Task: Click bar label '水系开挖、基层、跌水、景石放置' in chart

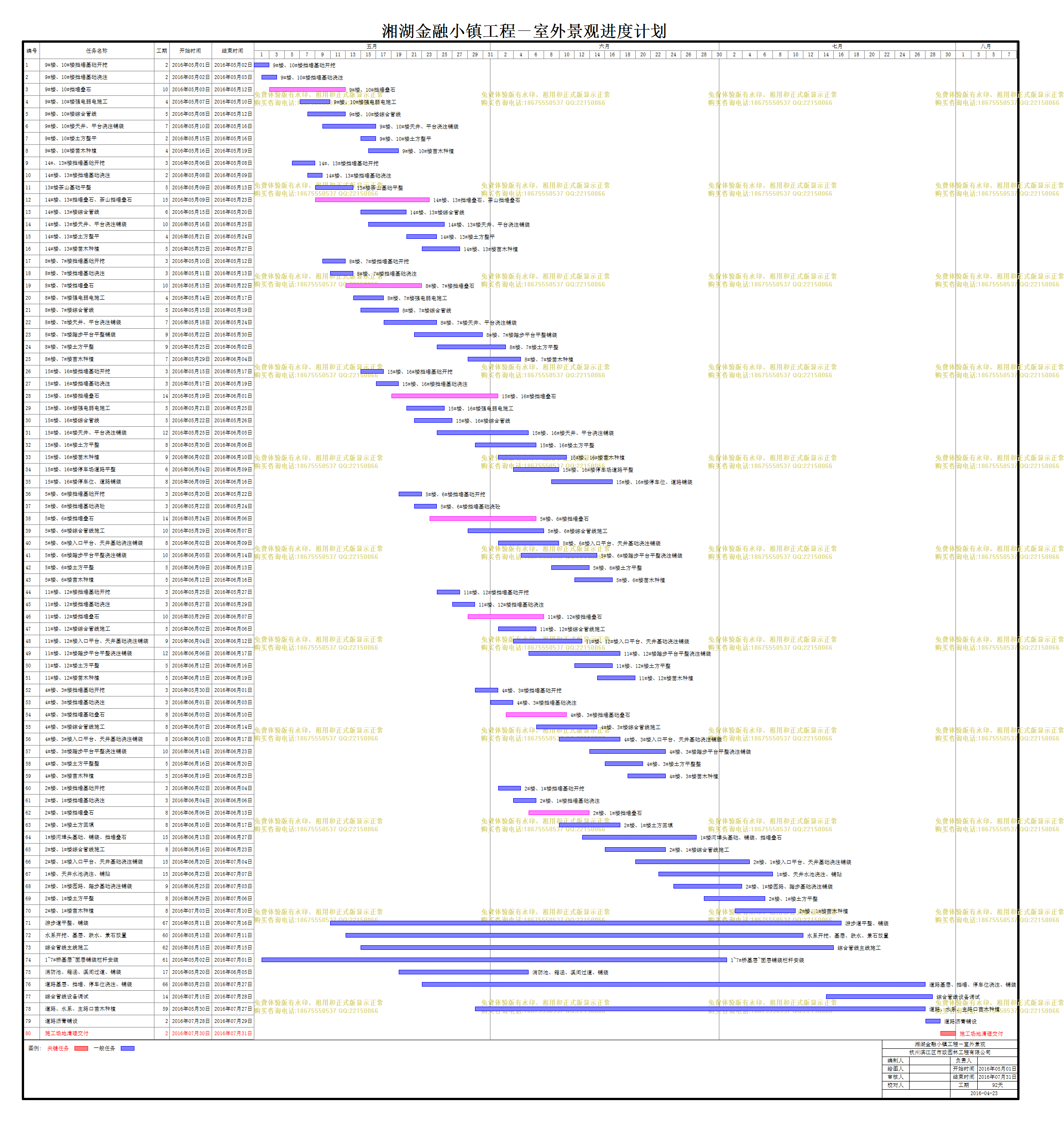Action: pyautogui.click(x=847, y=936)
